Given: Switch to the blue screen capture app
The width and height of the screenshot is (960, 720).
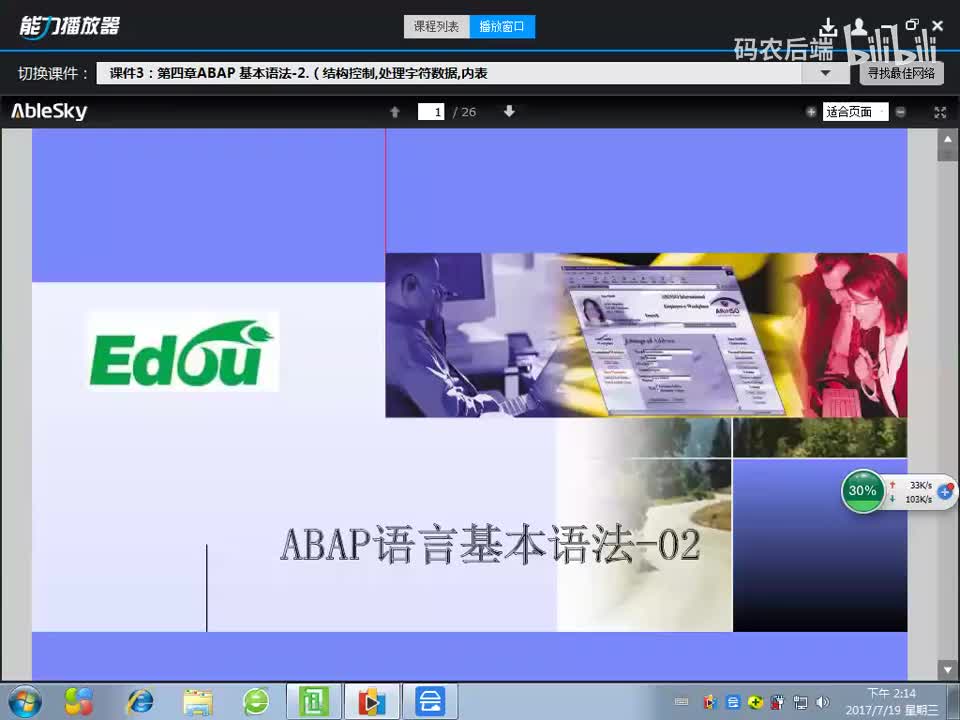Looking at the screenshot, I should tap(430, 702).
